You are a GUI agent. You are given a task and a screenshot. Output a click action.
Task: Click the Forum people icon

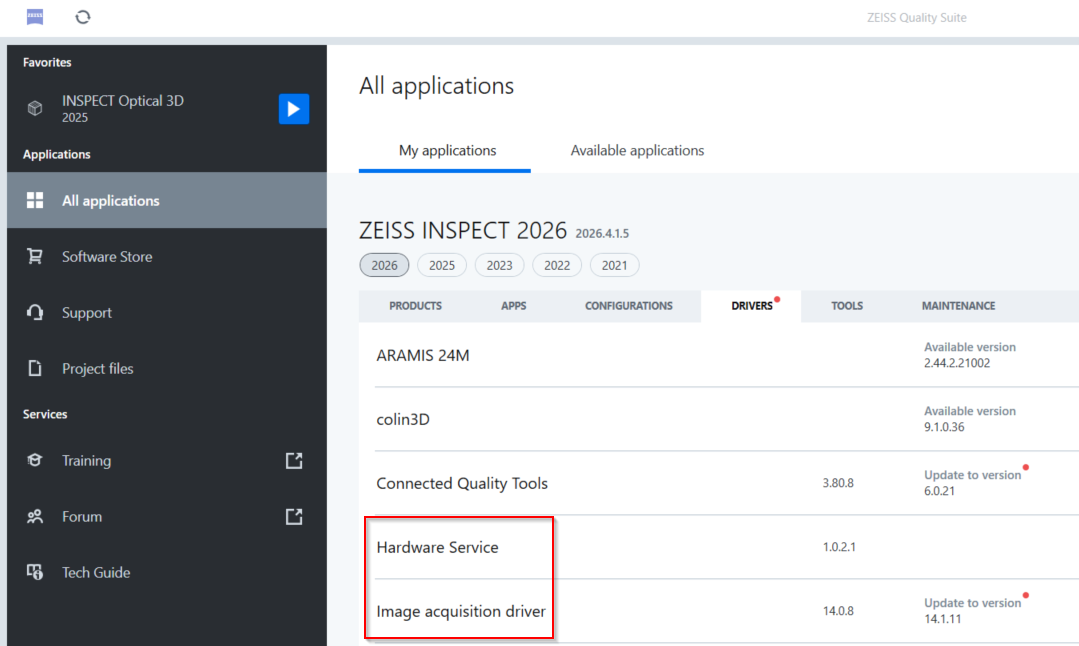pyautogui.click(x=35, y=516)
